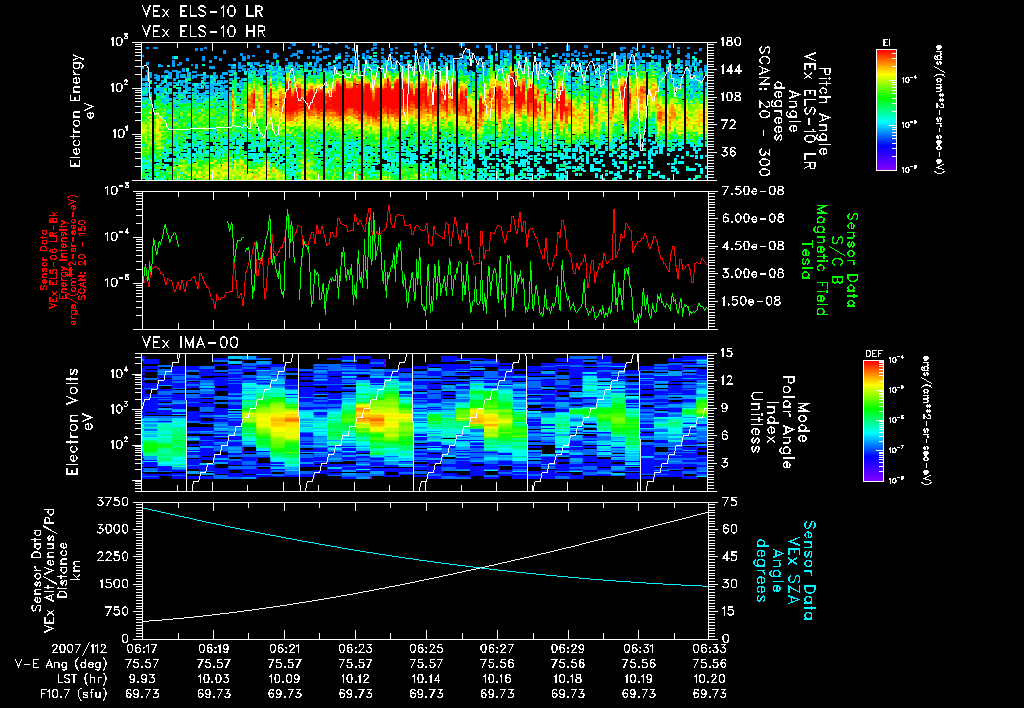Image resolution: width=1024 pixels, height=708 pixels.
Task: Click the 144 pitch angle tick label
Action: (x=730, y=69)
